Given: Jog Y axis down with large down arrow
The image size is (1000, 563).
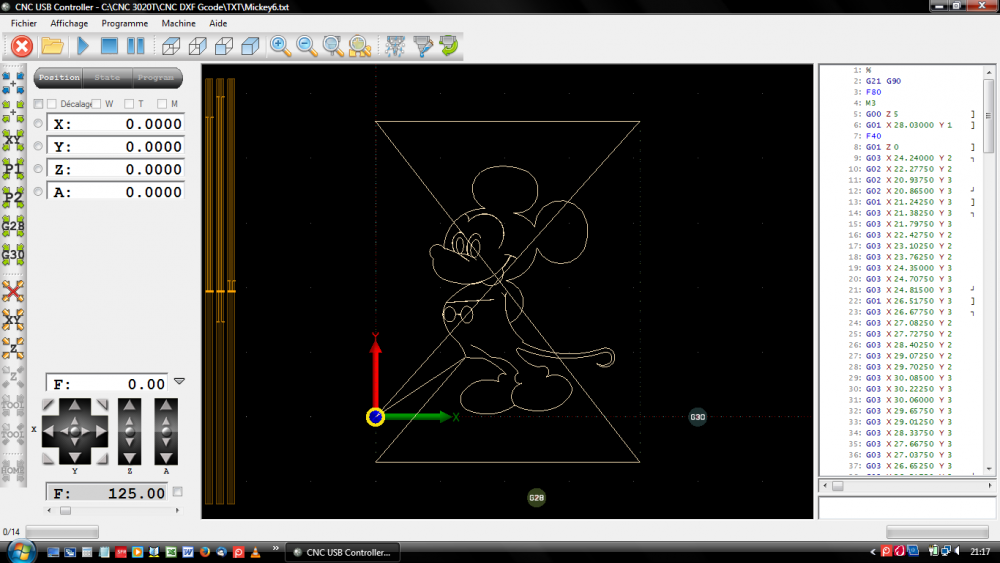Looking at the screenshot, I should coord(75,458).
